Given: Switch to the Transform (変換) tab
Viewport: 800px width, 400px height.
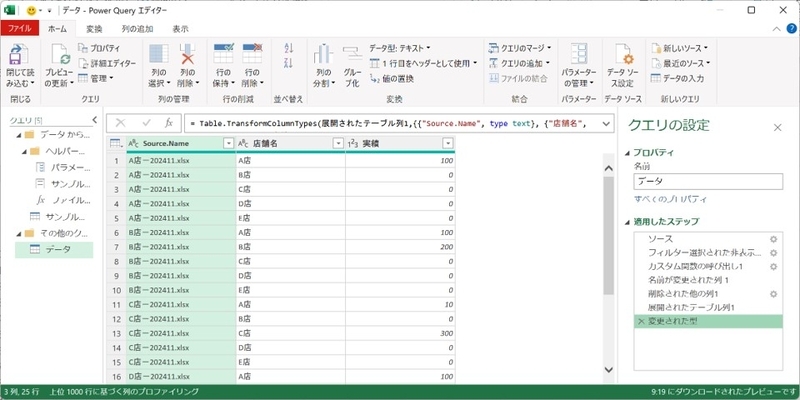Looking at the screenshot, I should (94, 29).
